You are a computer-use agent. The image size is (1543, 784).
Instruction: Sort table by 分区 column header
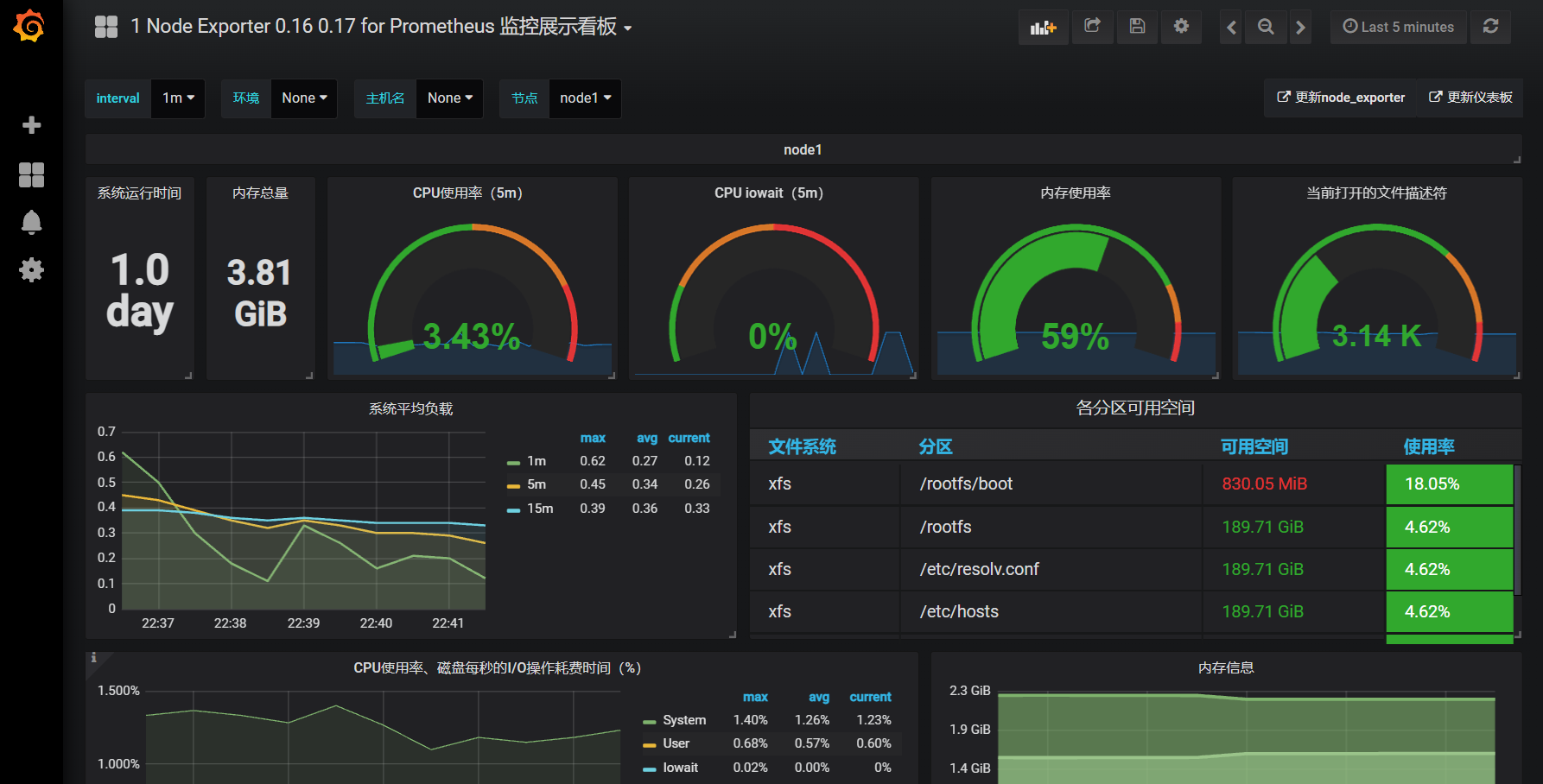936,446
